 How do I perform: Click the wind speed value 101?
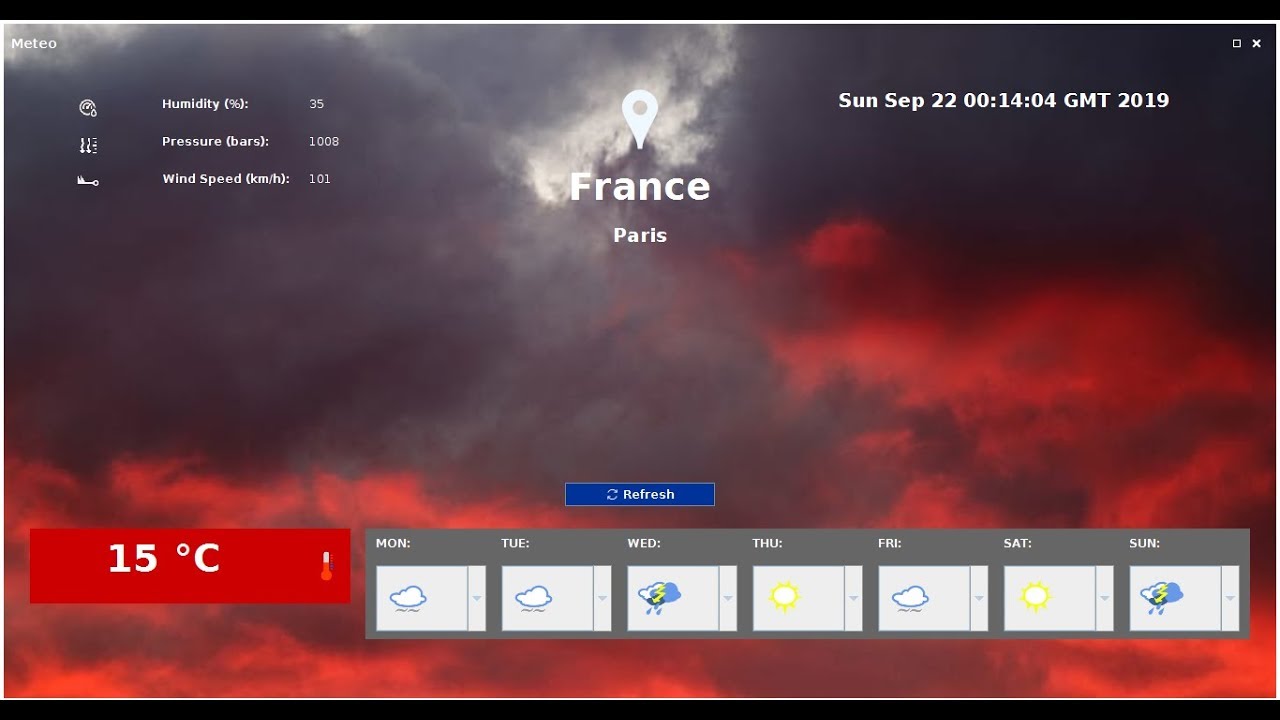[320, 179]
